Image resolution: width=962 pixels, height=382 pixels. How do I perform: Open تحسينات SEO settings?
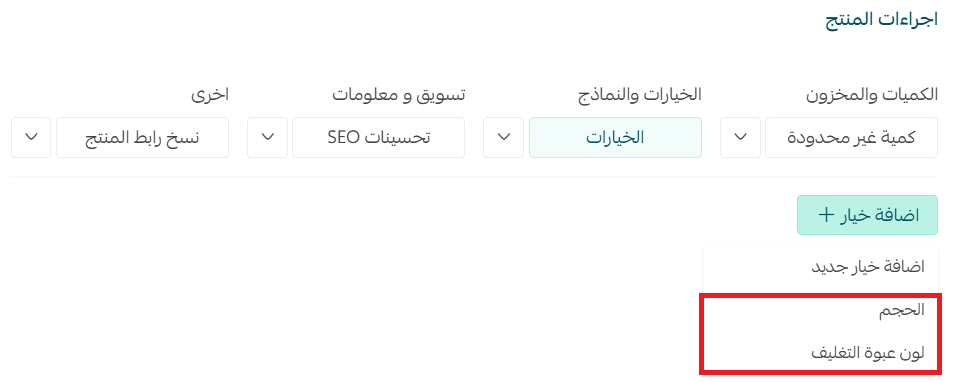click(379, 137)
